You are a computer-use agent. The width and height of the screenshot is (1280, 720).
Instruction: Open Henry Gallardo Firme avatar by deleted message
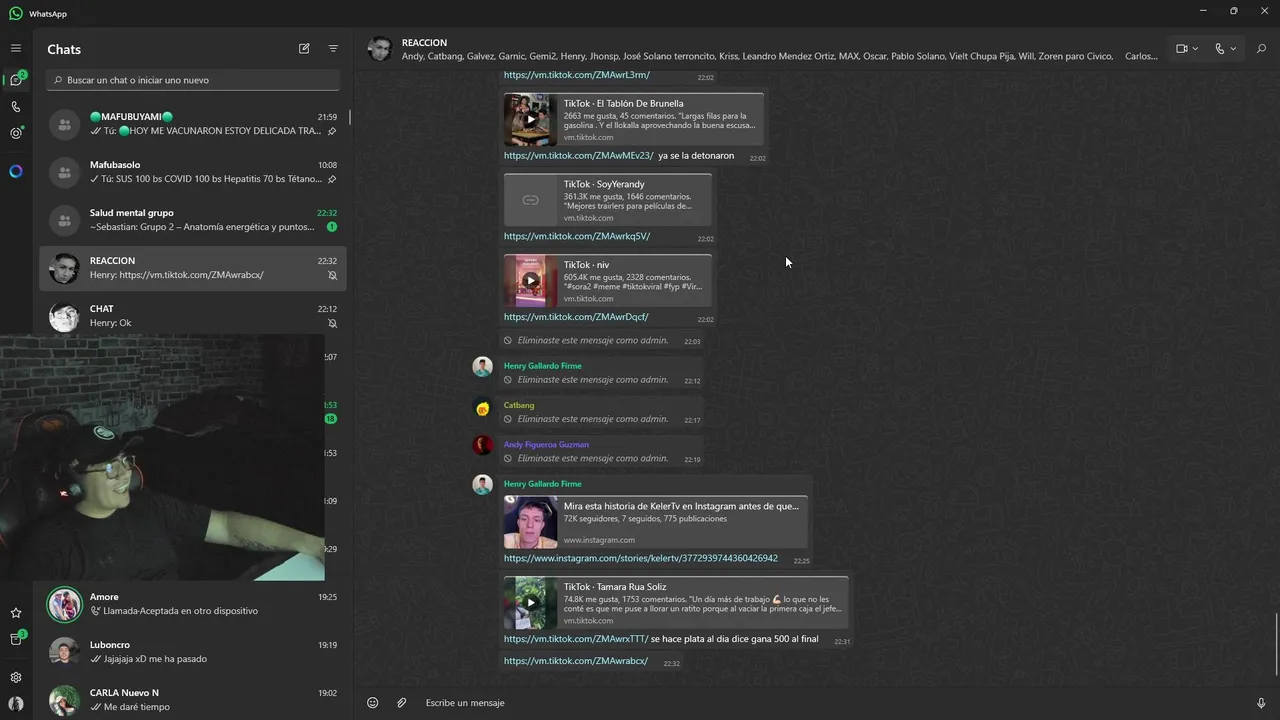483,366
